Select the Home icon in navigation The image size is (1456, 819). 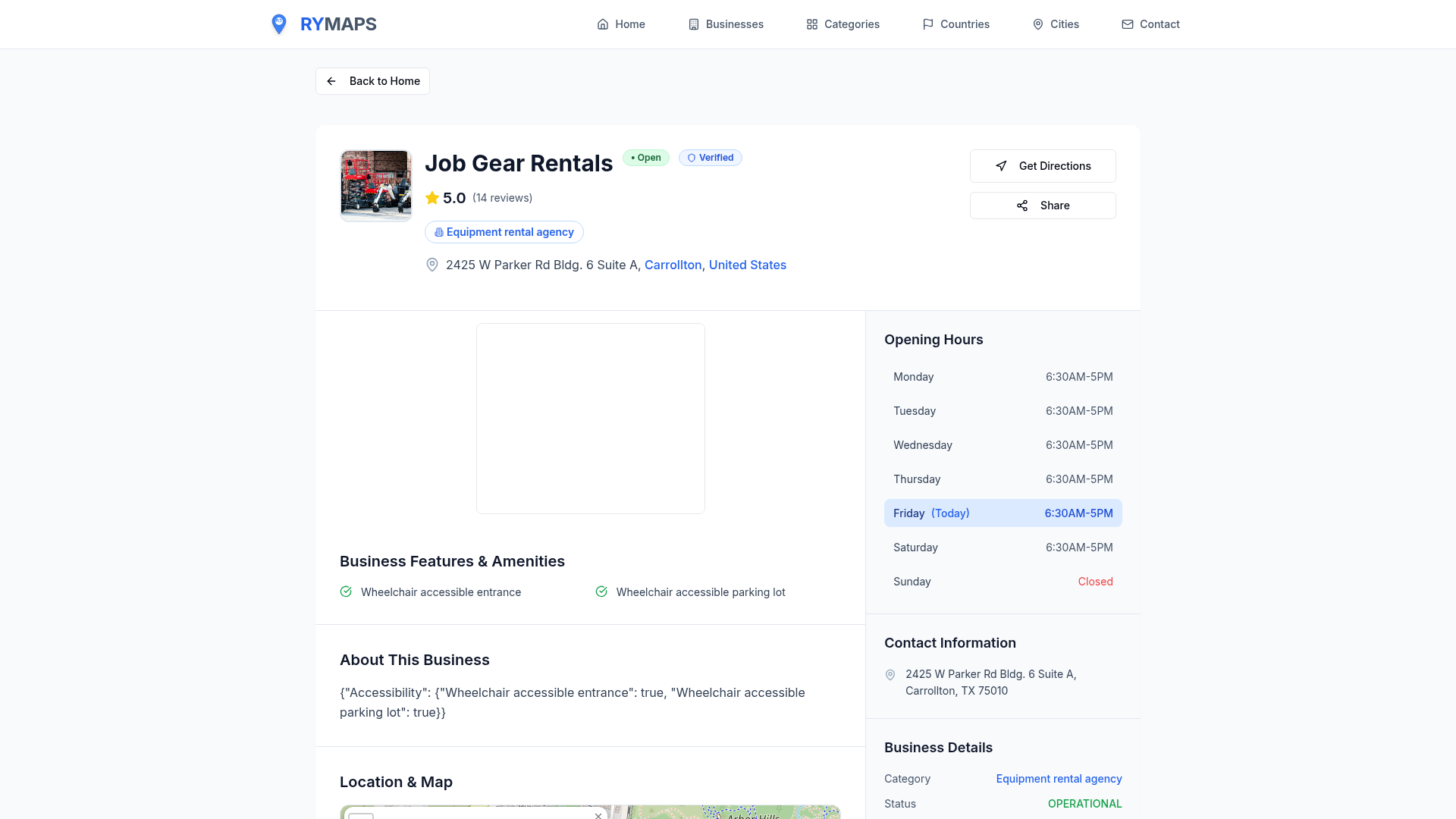[x=603, y=24]
